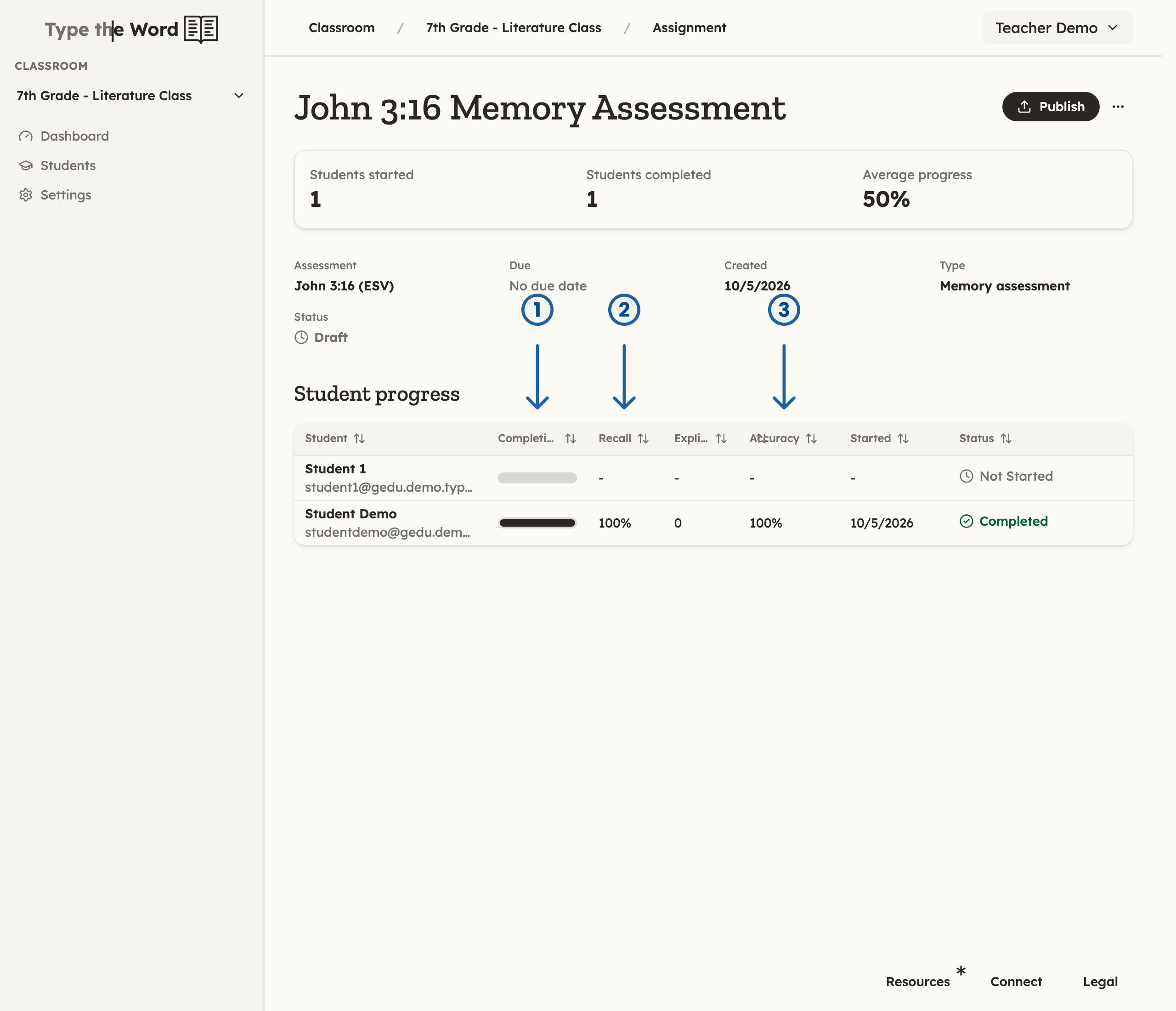Open the Teacher Demo account menu
The image size is (1176, 1011).
[1057, 28]
